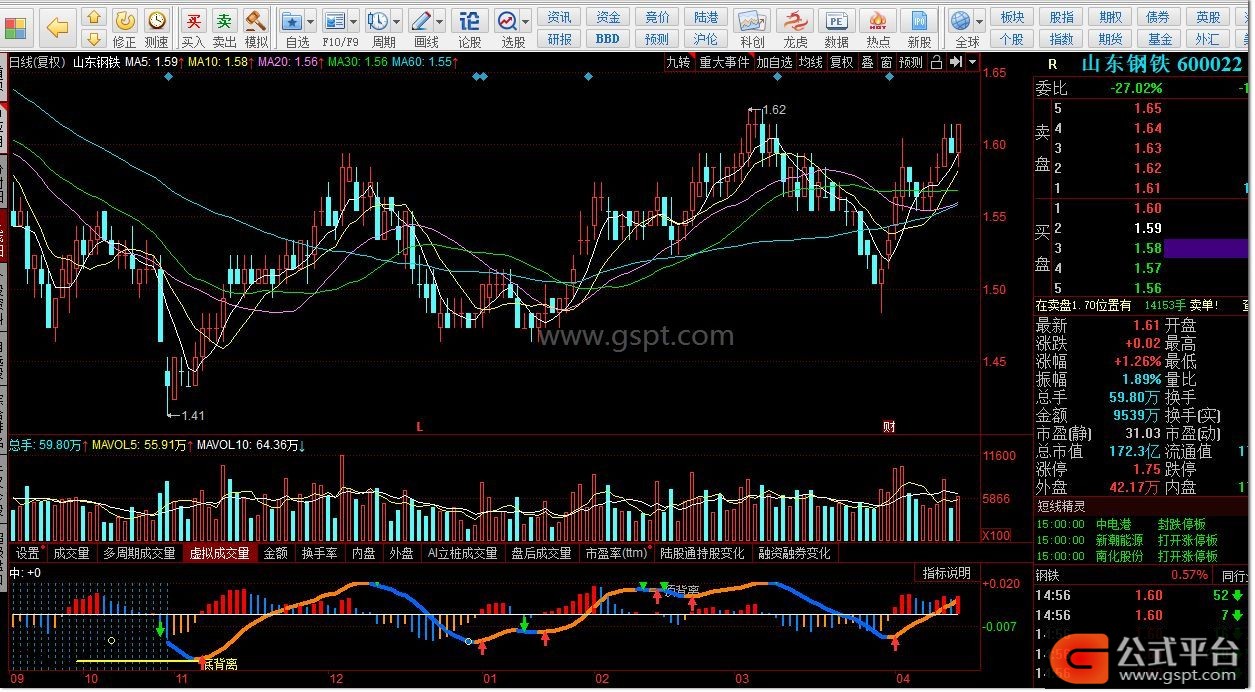This screenshot has height=692, width=1255.
Task: Click the 研报 research reports button
Action: coord(560,39)
